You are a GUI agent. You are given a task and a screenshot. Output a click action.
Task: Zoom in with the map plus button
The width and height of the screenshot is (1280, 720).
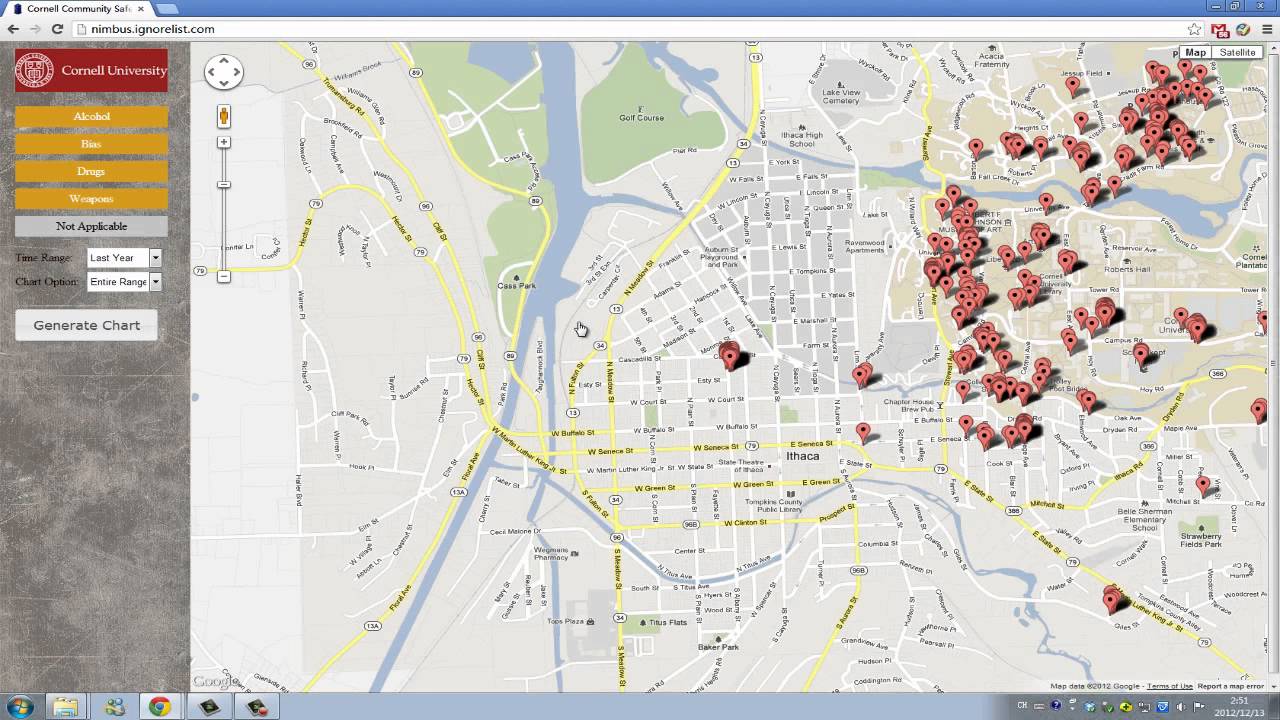224,142
